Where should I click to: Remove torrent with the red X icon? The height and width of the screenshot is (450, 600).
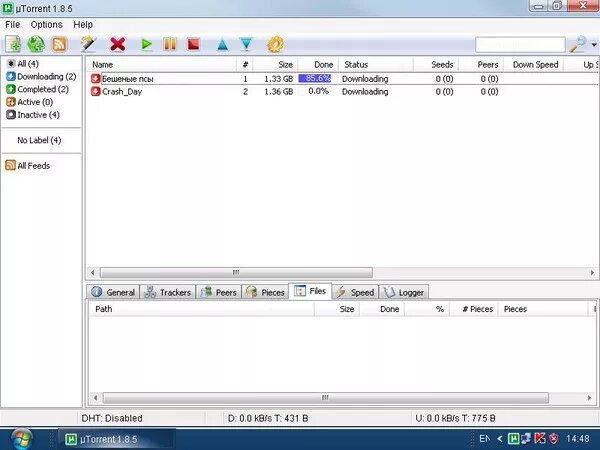tap(118, 44)
